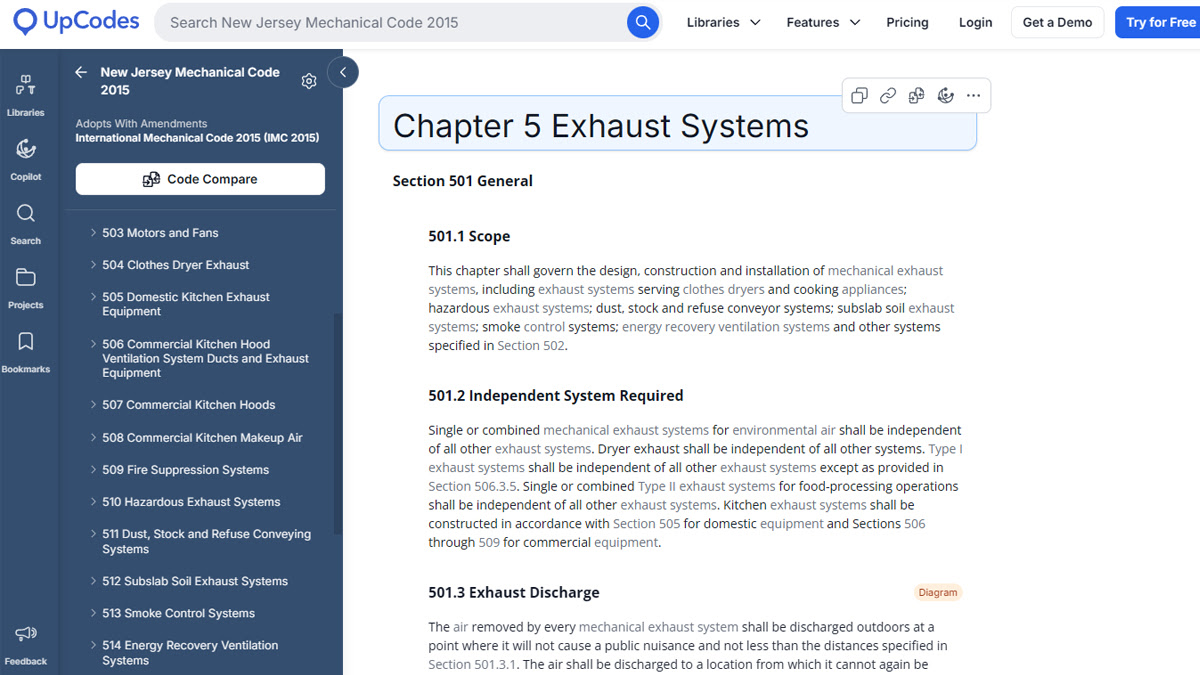Click the environmental air term link
The image size is (1200, 675).
coord(784,430)
